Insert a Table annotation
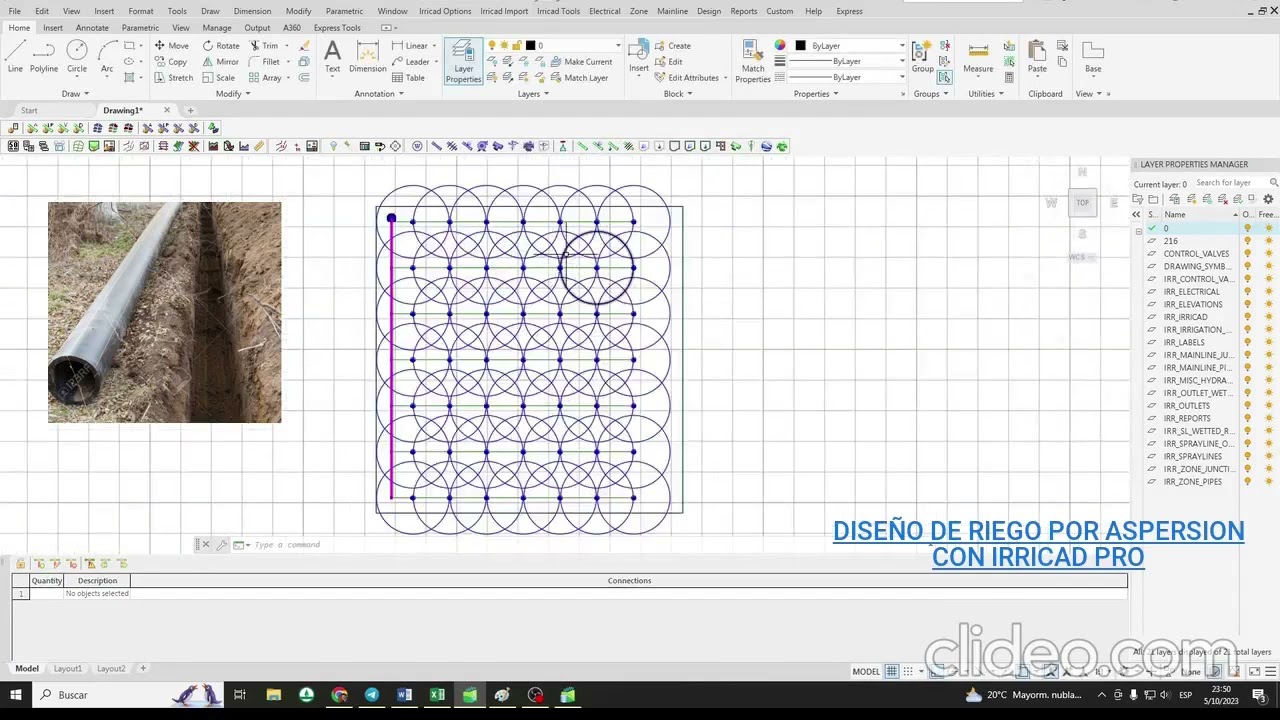Image resolution: width=1280 pixels, height=720 pixels. coord(408,78)
